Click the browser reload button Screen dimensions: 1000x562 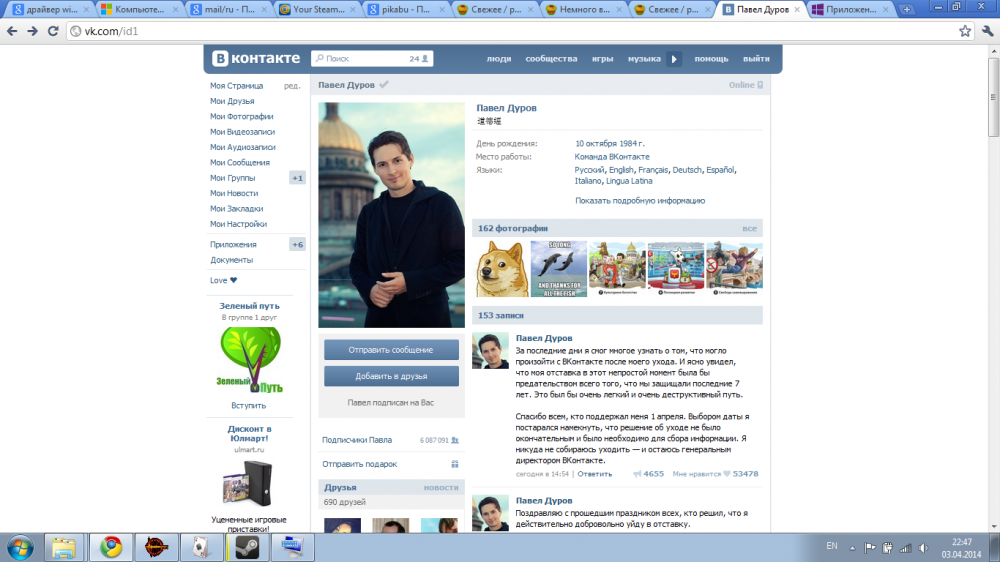pyautogui.click(x=54, y=31)
